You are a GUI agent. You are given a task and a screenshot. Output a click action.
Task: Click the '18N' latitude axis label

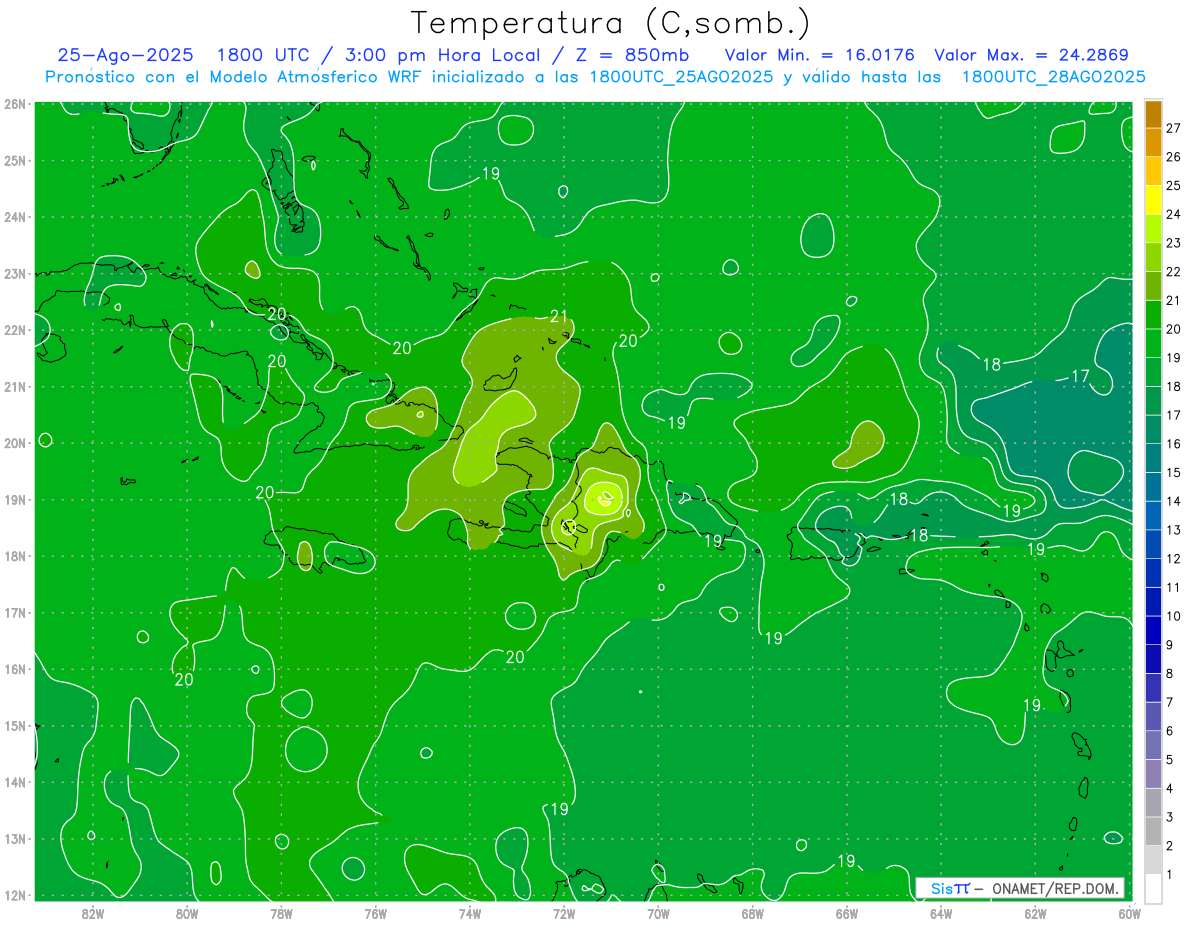tap(15, 556)
